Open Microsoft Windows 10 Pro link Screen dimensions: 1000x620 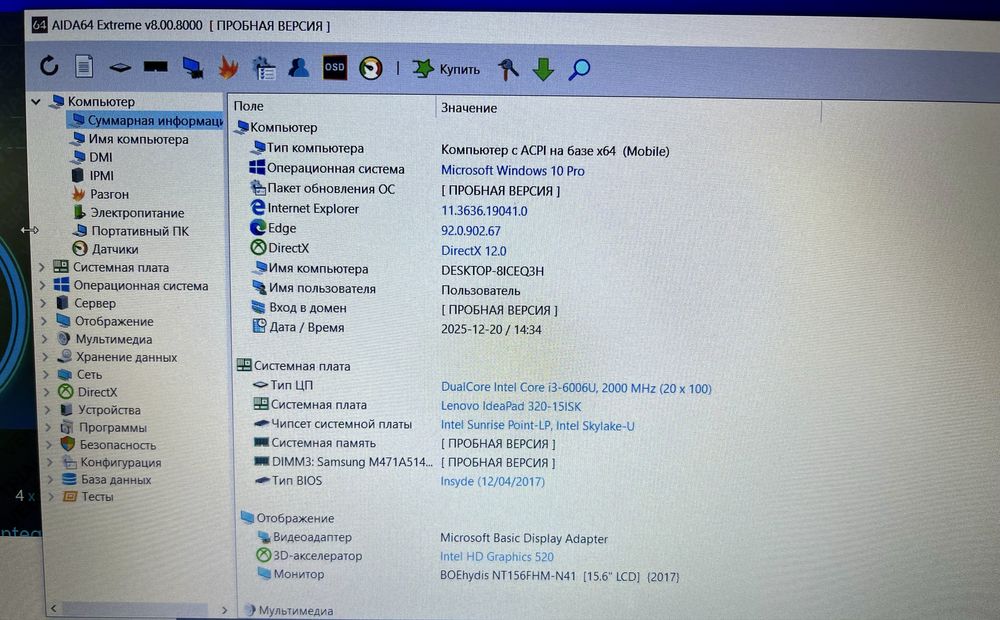513,170
